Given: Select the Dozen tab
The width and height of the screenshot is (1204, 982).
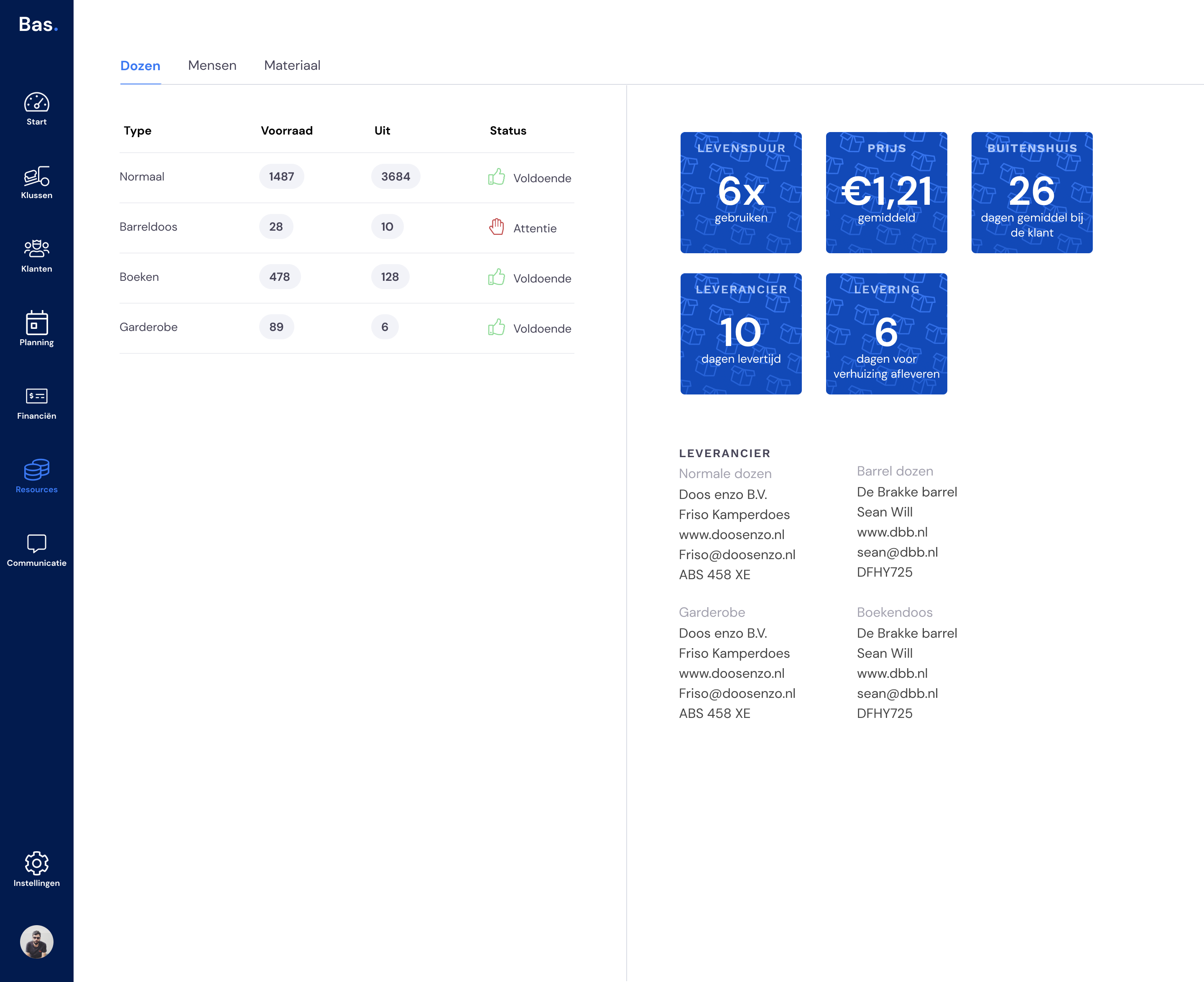Looking at the screenshot, I should 140,66.
